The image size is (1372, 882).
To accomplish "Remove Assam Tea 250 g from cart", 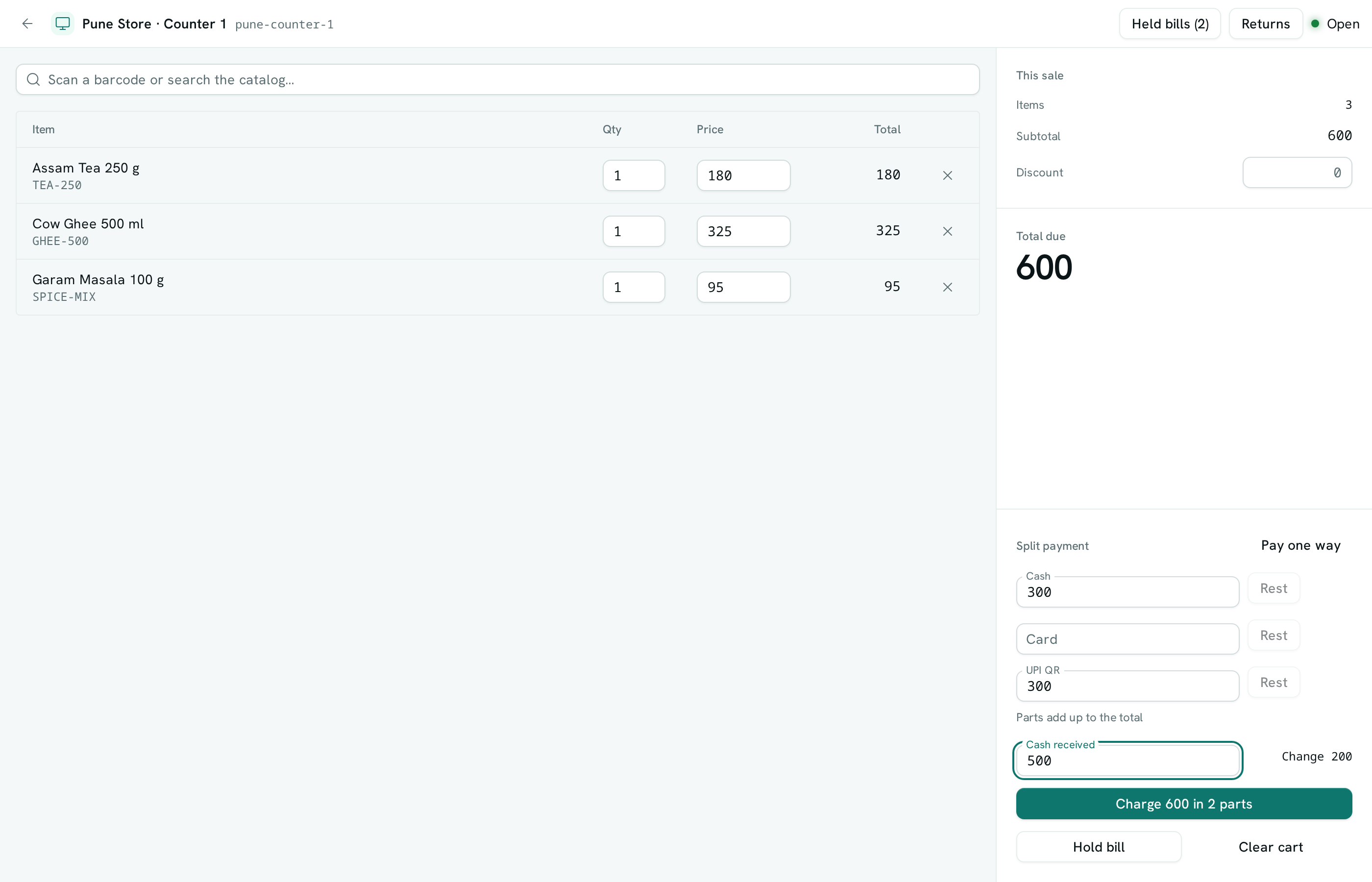I will (947, 175).
